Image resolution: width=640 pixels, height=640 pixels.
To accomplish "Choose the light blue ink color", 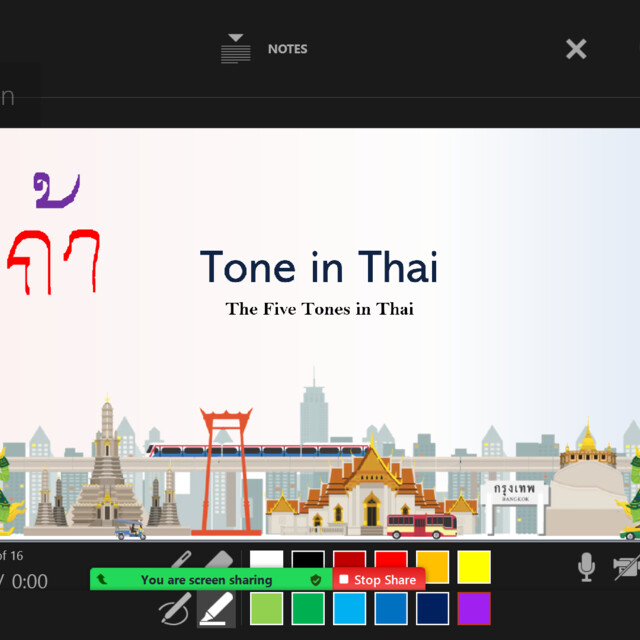I will [349, 609].
